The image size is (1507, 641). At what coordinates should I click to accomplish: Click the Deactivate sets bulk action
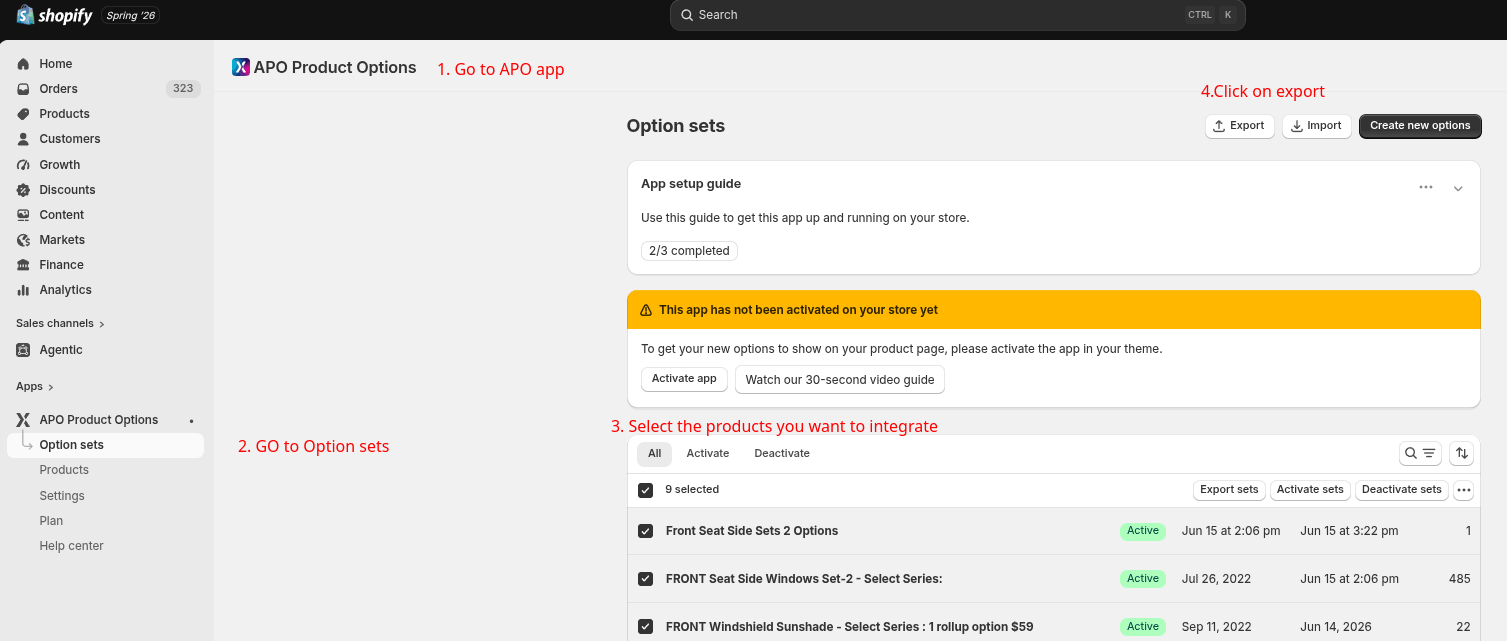point(1402,490)
